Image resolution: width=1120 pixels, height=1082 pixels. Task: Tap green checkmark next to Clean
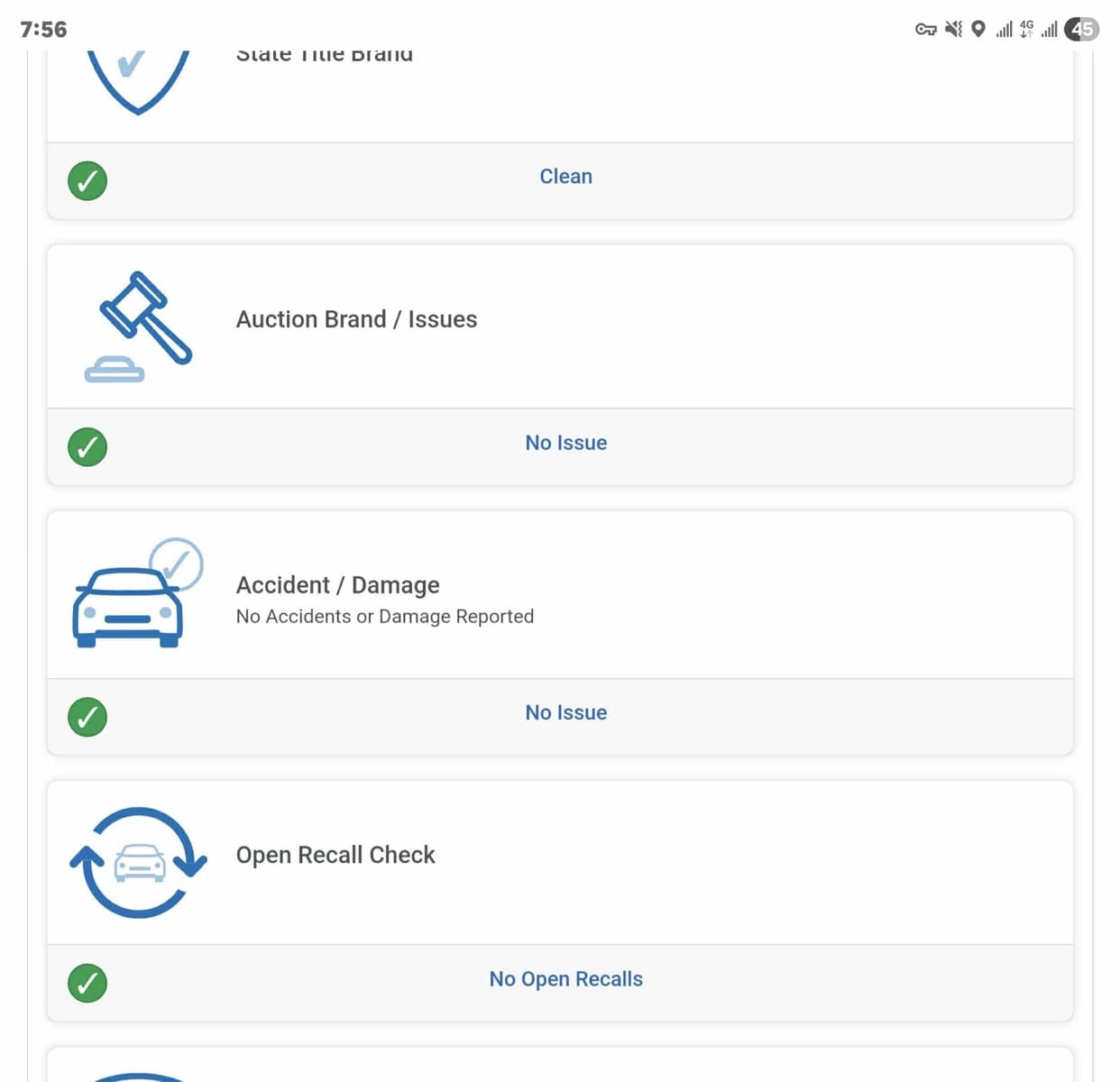[87, 180]
